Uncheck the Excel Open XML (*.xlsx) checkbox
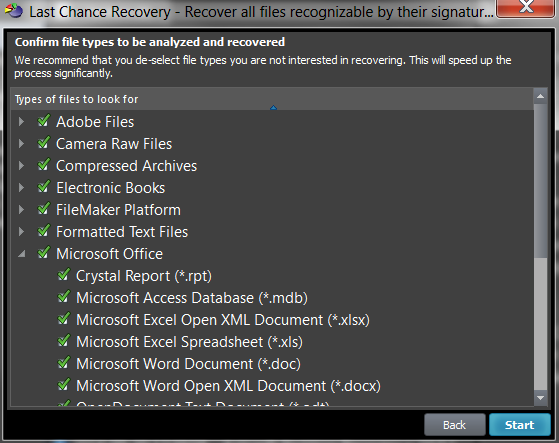Screen dimensions: 559x443 coord(64,319)
